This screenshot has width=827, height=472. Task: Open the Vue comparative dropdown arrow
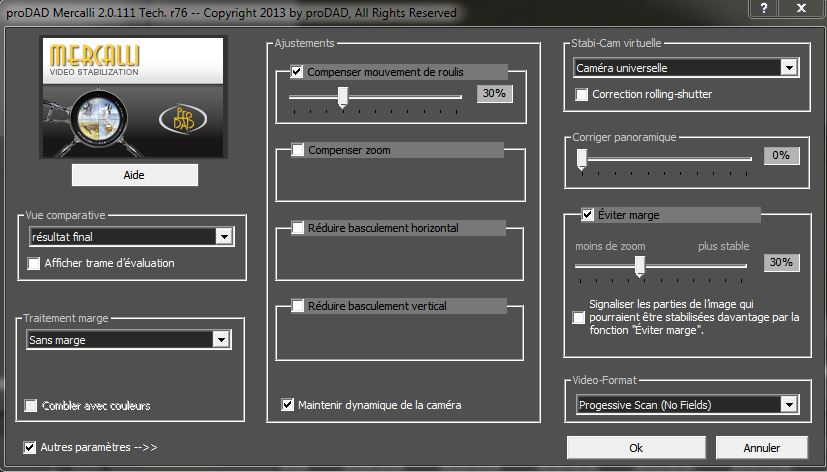tap(224, 237)
